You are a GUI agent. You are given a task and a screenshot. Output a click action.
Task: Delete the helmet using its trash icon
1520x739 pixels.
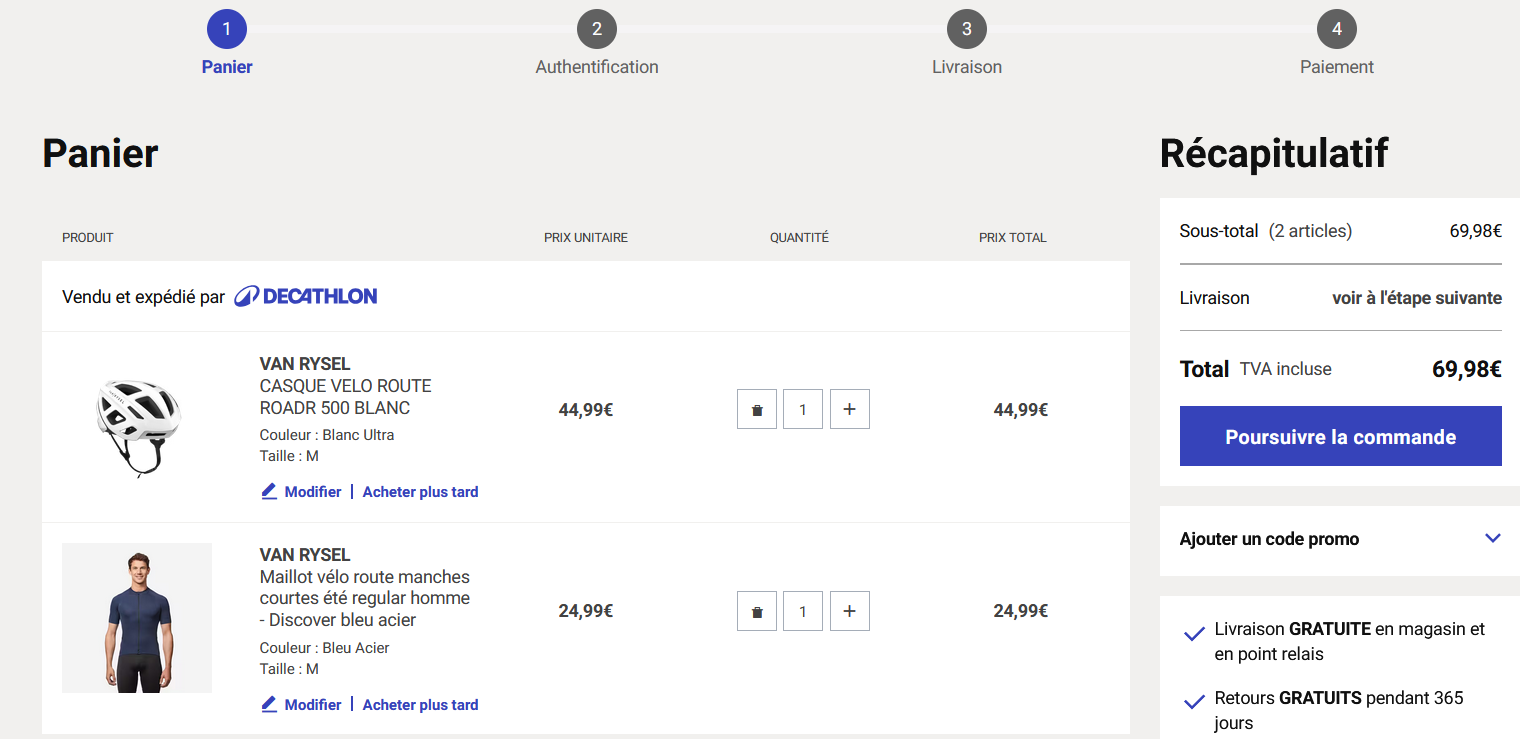[757, 409]
